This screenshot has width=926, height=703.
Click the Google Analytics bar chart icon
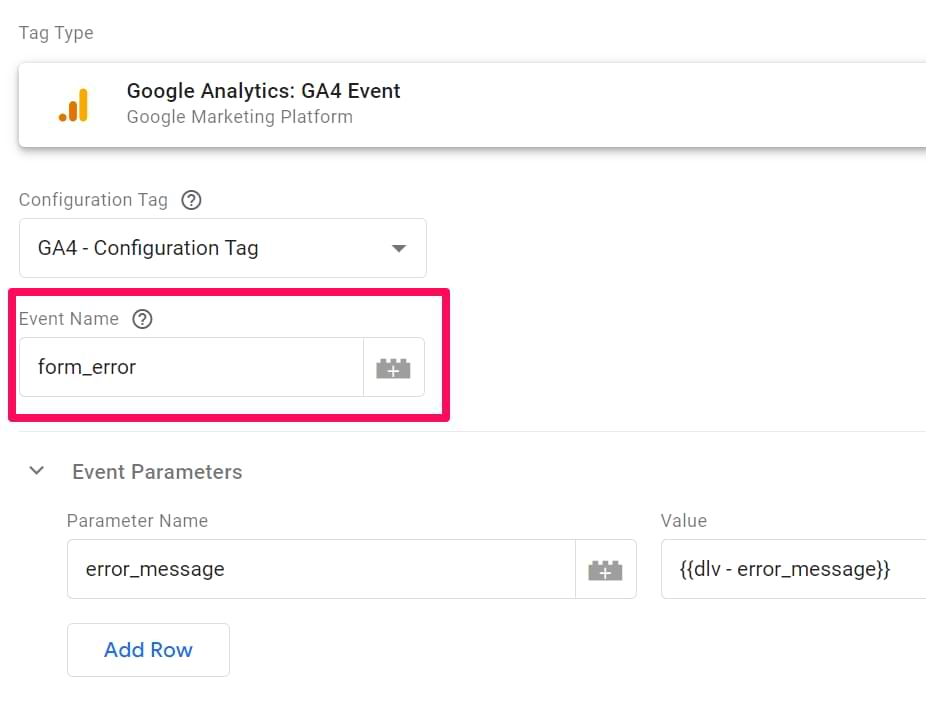(x=73, y=105)
